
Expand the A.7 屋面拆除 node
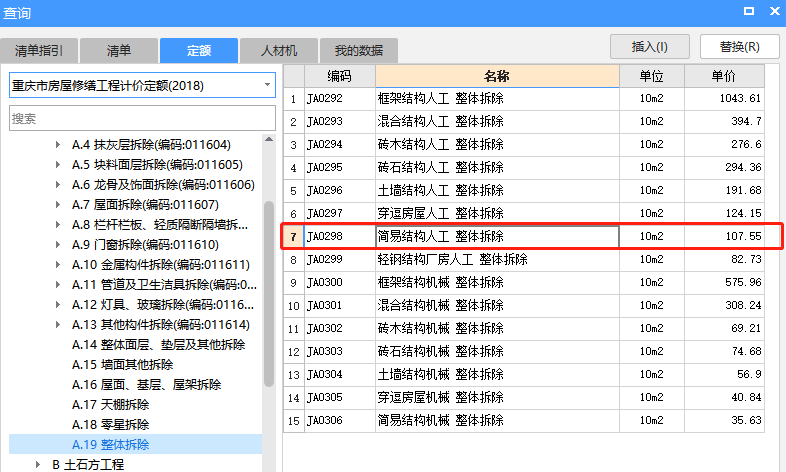(58, 205)
